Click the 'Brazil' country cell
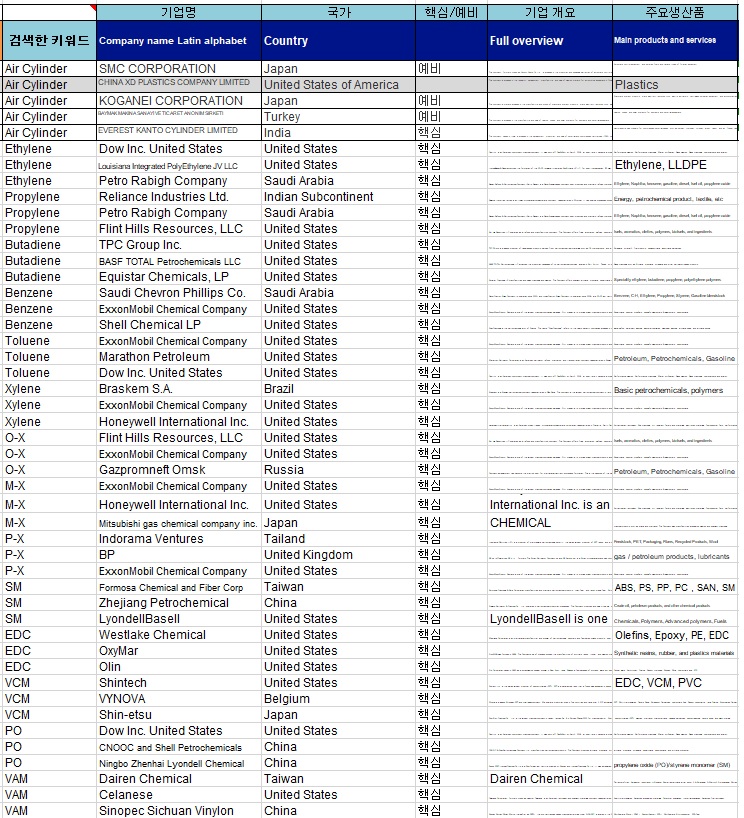 tap(339, 389)
